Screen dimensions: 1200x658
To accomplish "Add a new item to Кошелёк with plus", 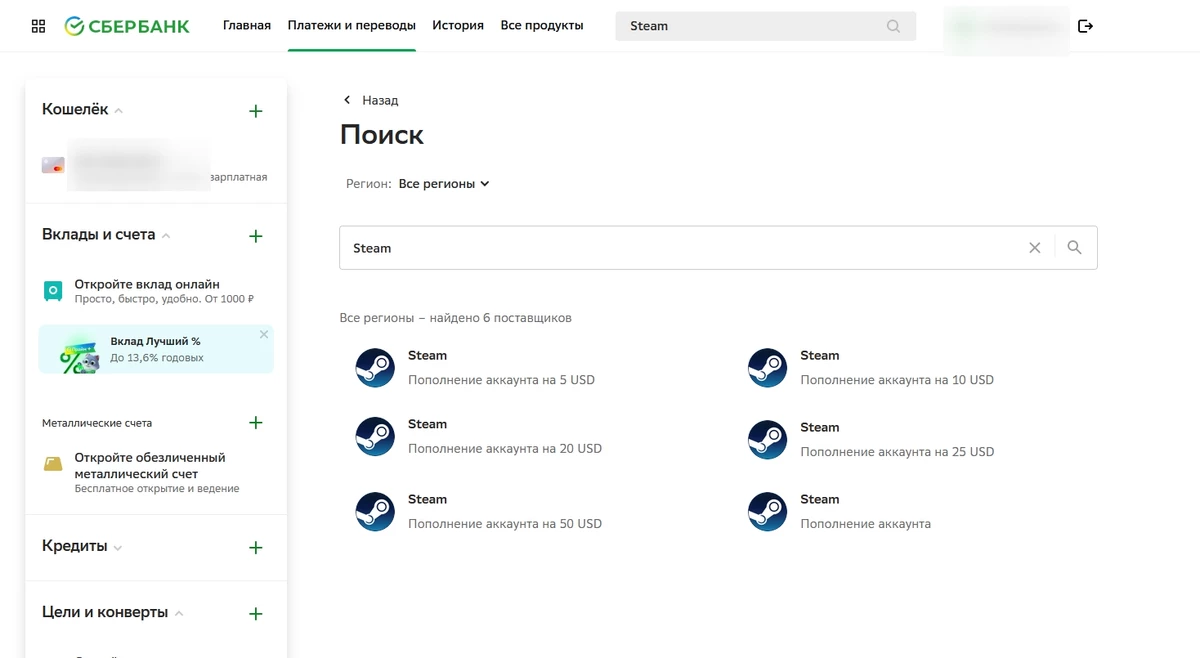I will tap(256, 111).
